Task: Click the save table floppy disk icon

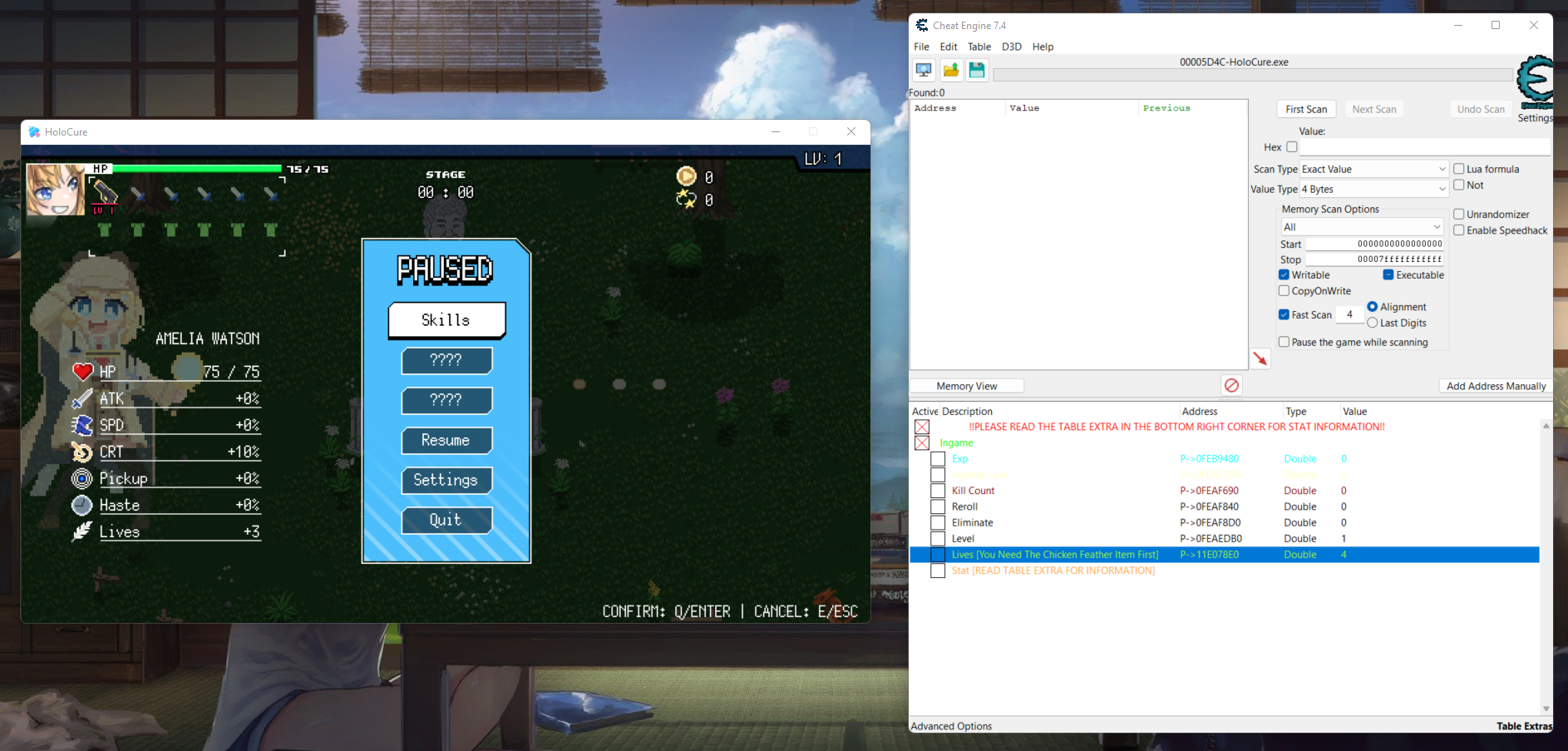Action: pos(977,71)
